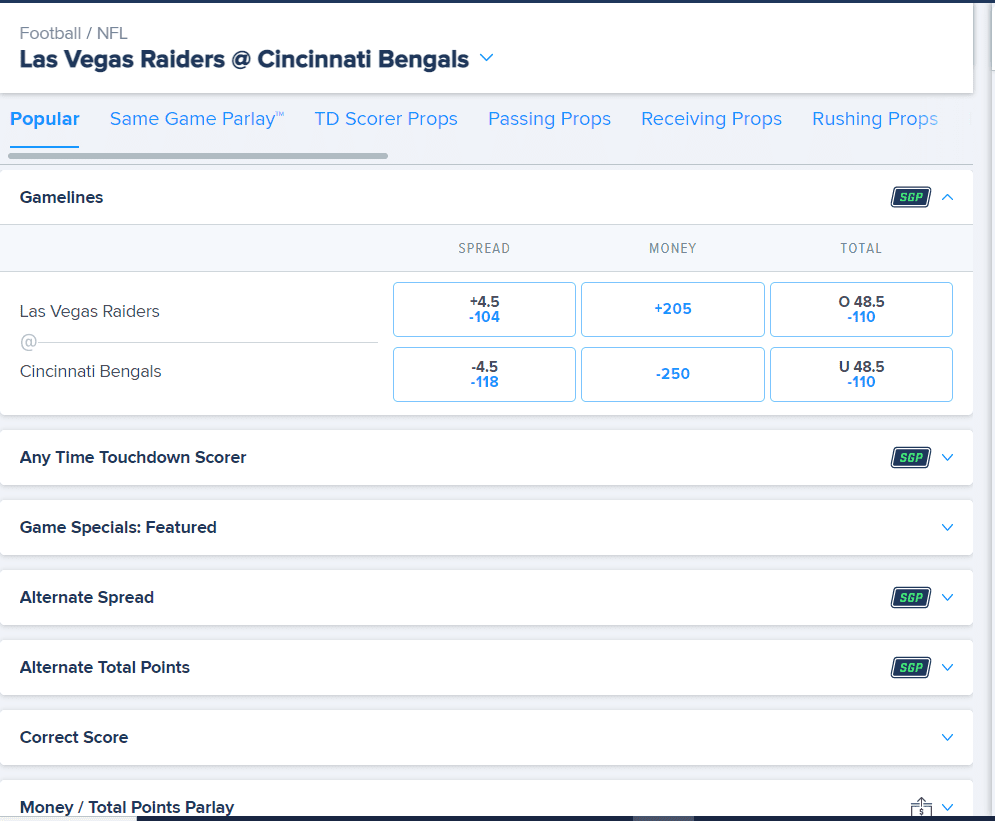Click the NFL breadcrumb link

[x=112, y=33]
